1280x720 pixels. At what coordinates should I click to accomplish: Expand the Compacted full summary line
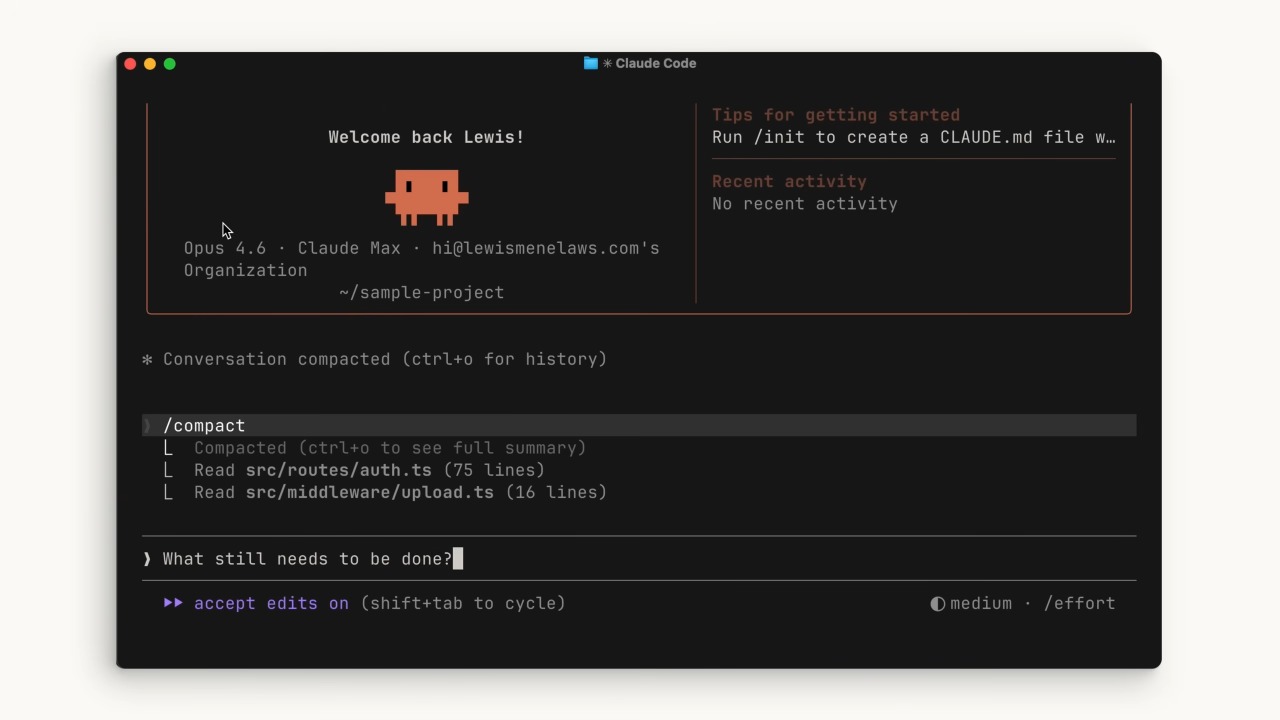(x=390, y=448)
